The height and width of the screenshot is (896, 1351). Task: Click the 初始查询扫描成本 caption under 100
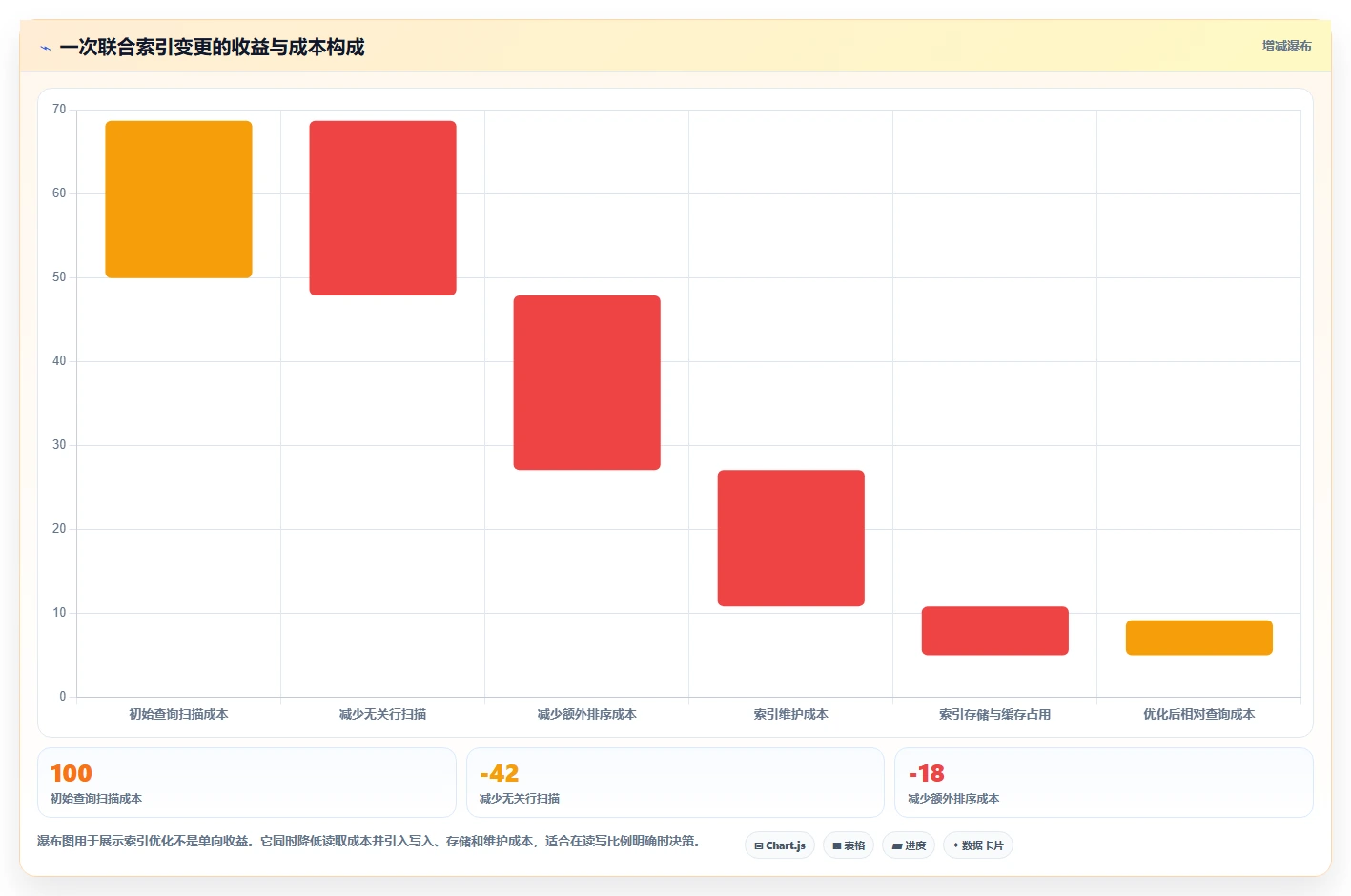(96, 799)
